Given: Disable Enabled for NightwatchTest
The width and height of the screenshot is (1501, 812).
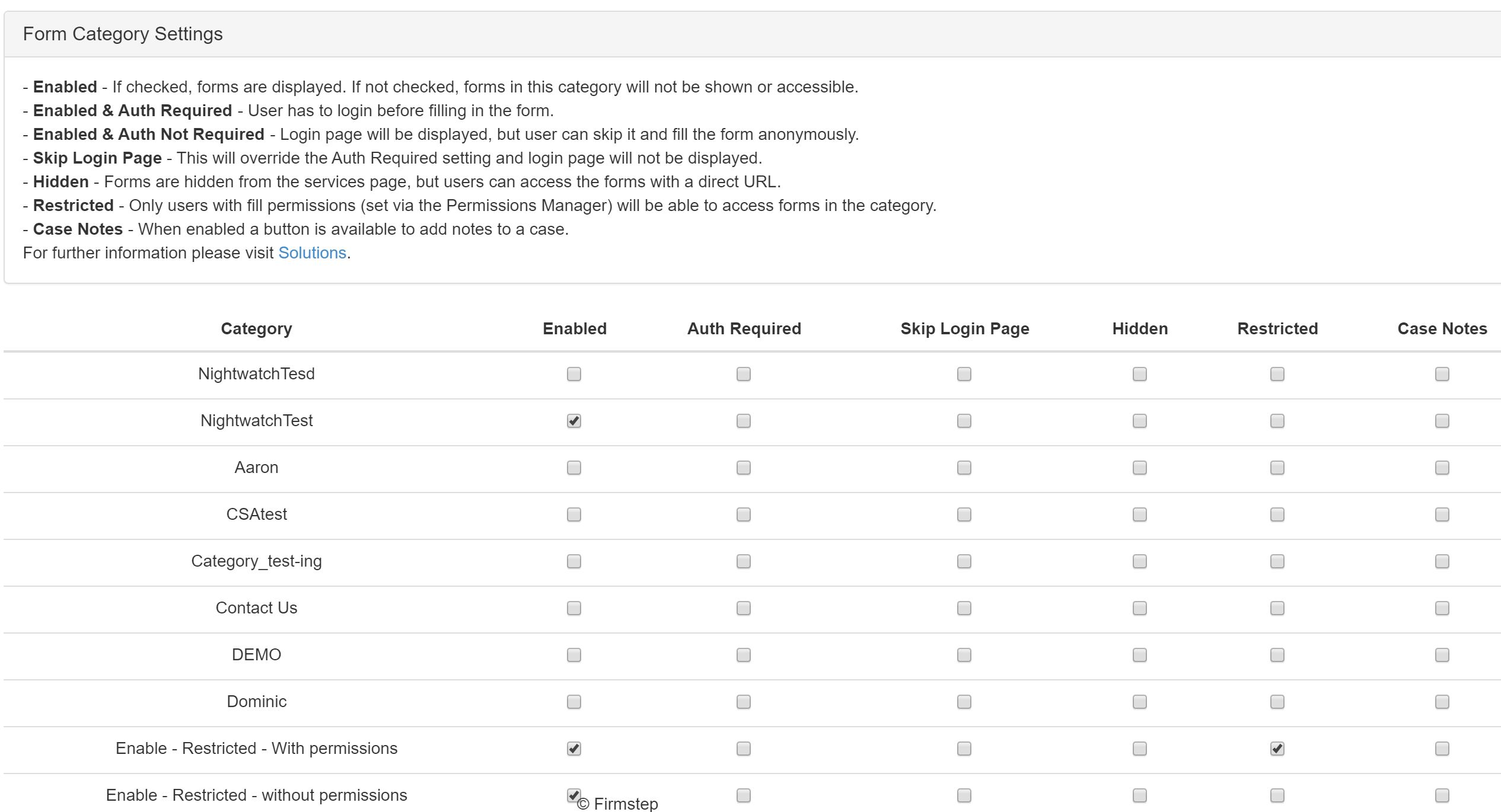Looking at the screenshot, I should coord(573,421).
